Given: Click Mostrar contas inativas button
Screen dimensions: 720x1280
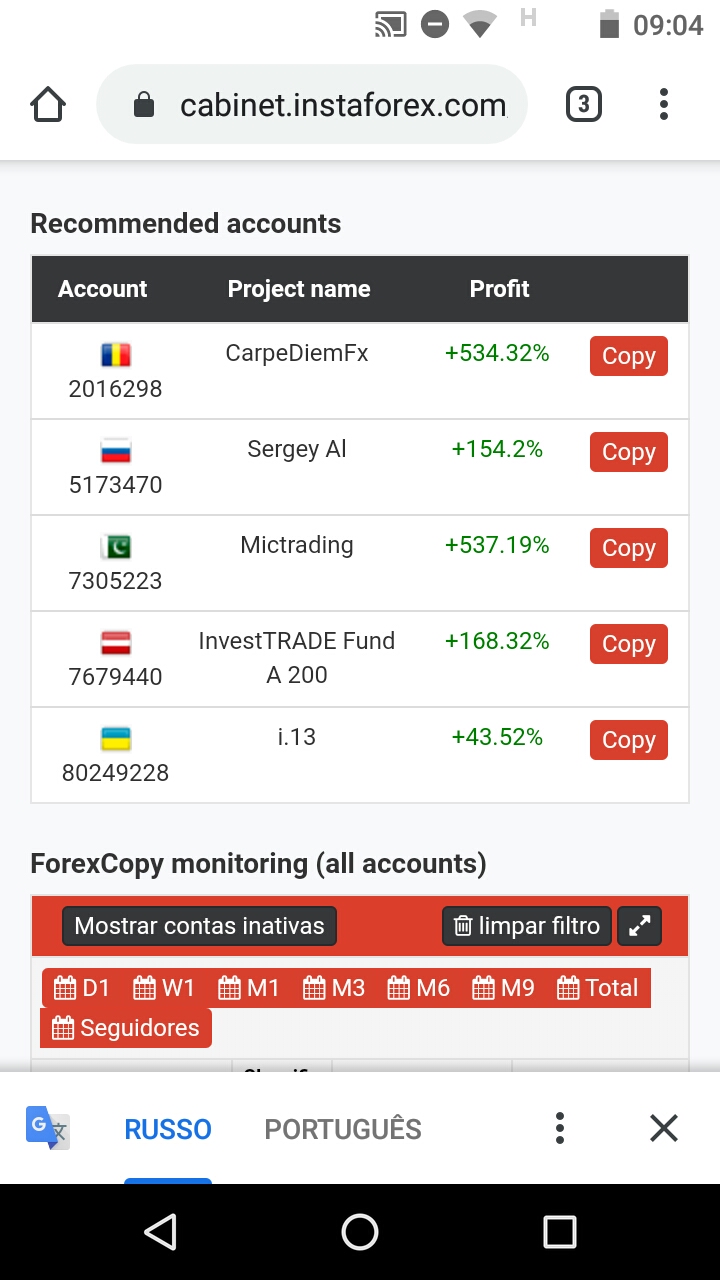Looking at the screenshot, I should click(x=200, y=926).
